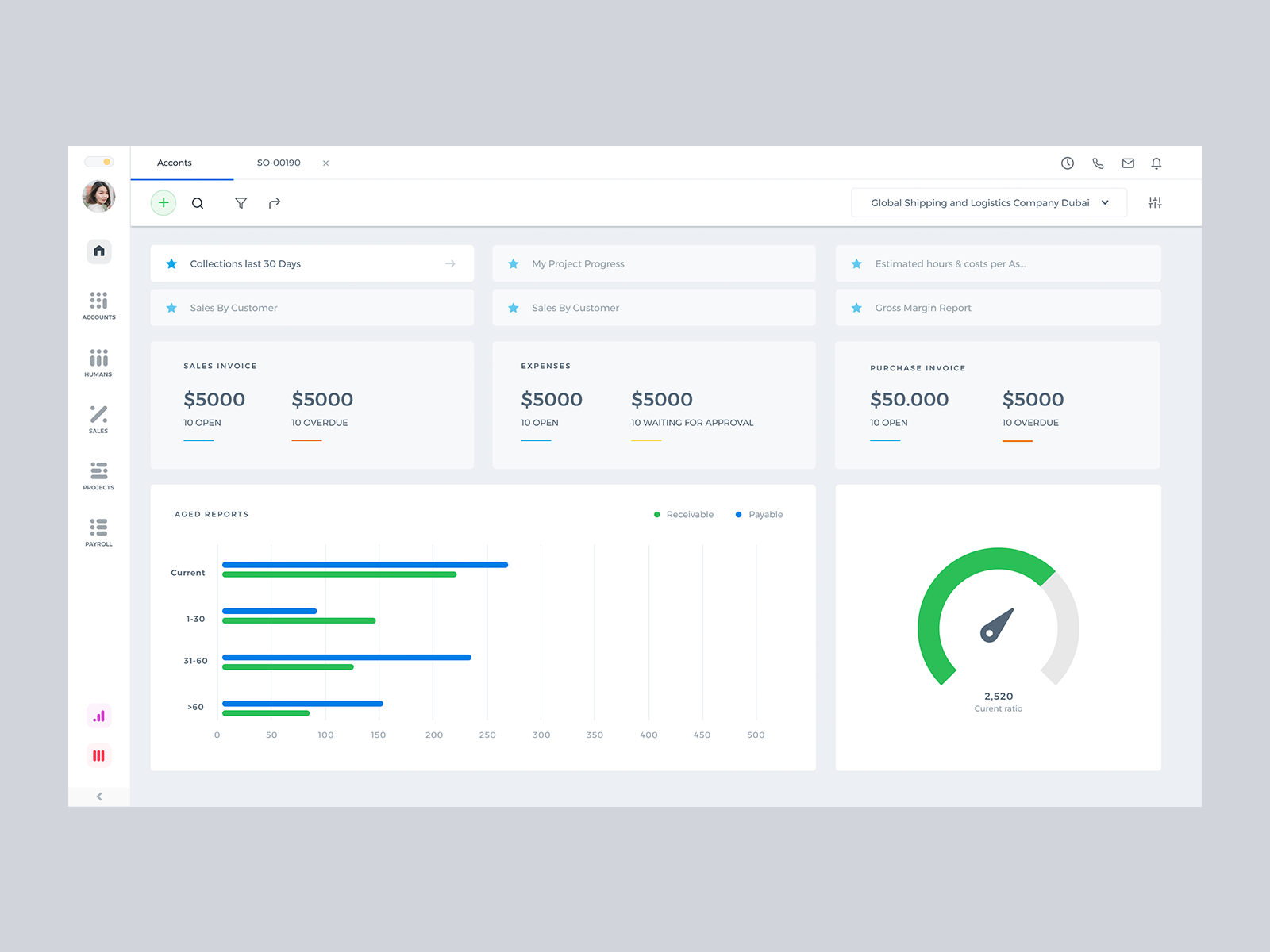Collapse the sidebar using the bottom chevron

(x=98, y=797)
